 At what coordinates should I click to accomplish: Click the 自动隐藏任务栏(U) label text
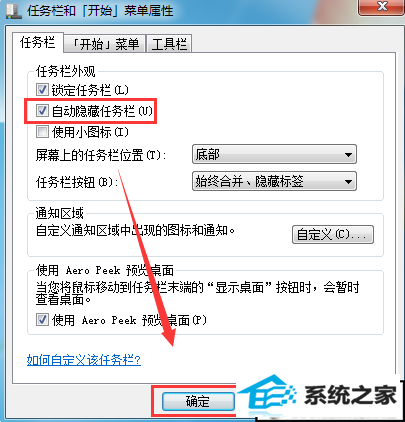[102, 111]
